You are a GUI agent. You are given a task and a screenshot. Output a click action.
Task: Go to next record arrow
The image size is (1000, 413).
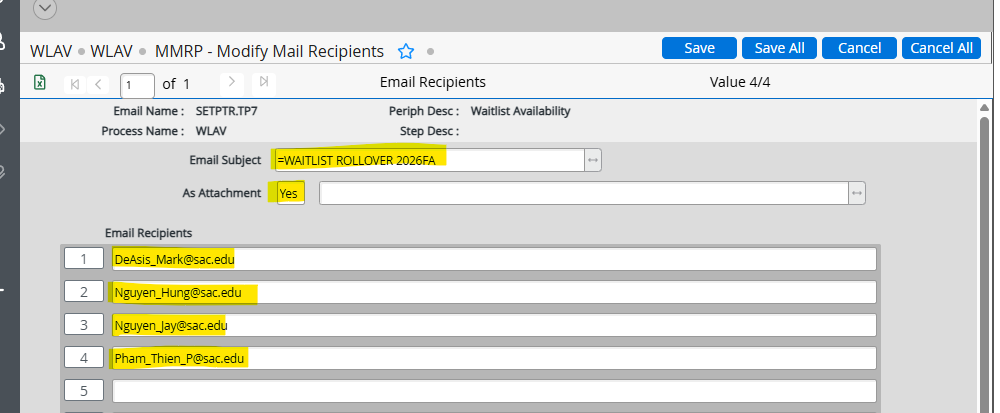click(x=232, y=82)
